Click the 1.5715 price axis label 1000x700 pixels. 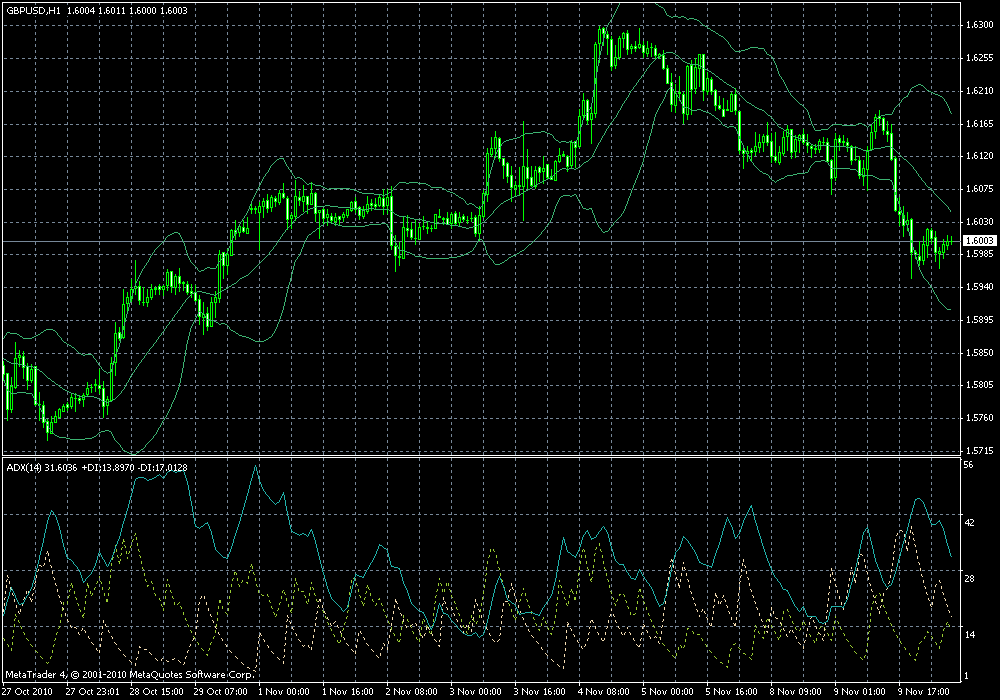[980, 451]
